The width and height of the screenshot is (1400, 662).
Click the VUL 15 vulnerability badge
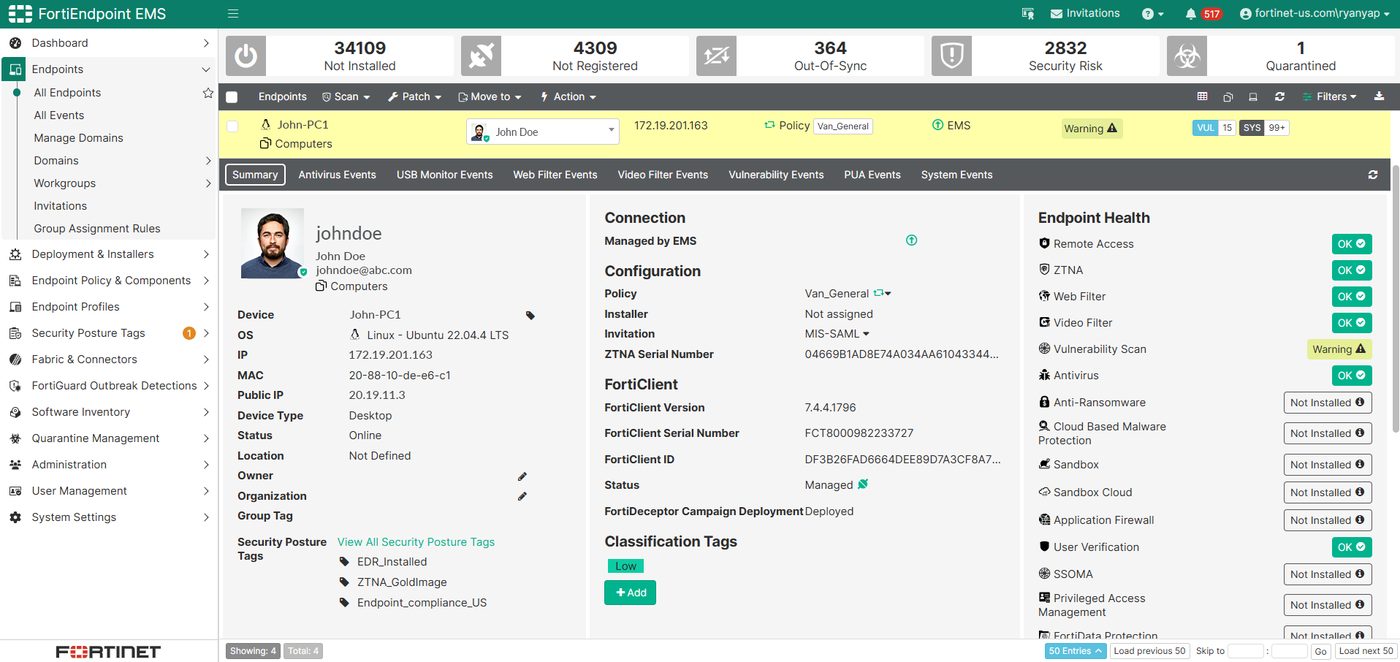1214,128
